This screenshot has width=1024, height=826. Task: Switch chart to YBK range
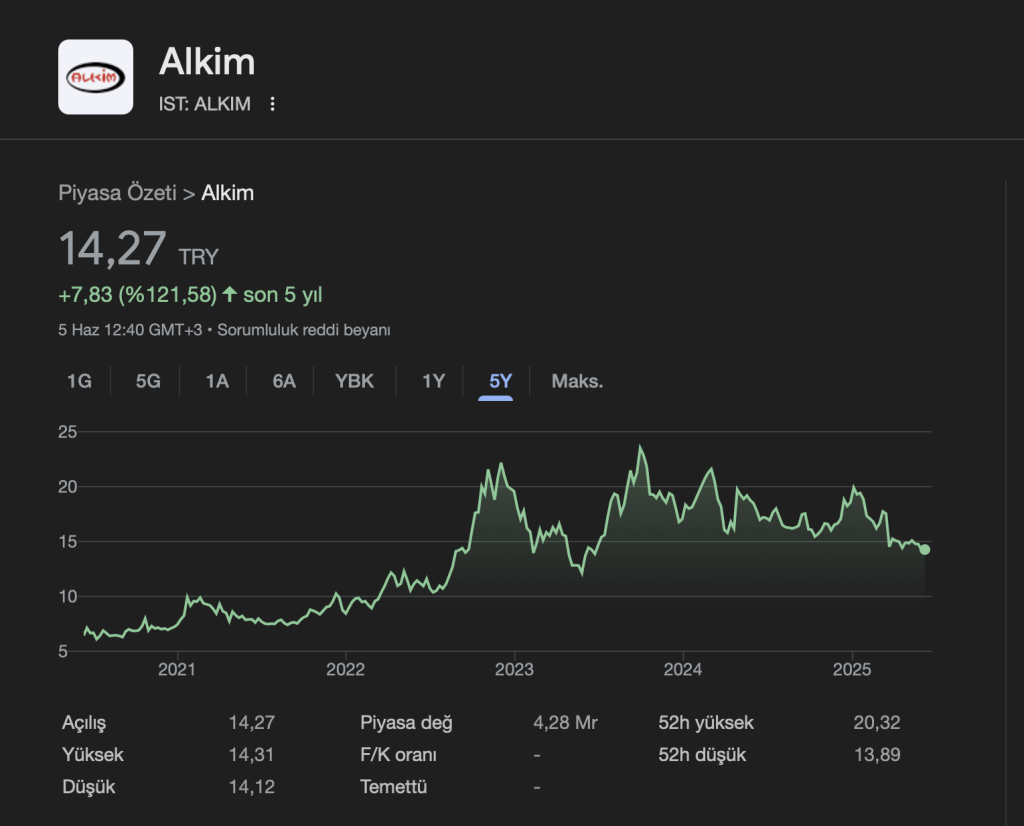click(x=354, y=381)
